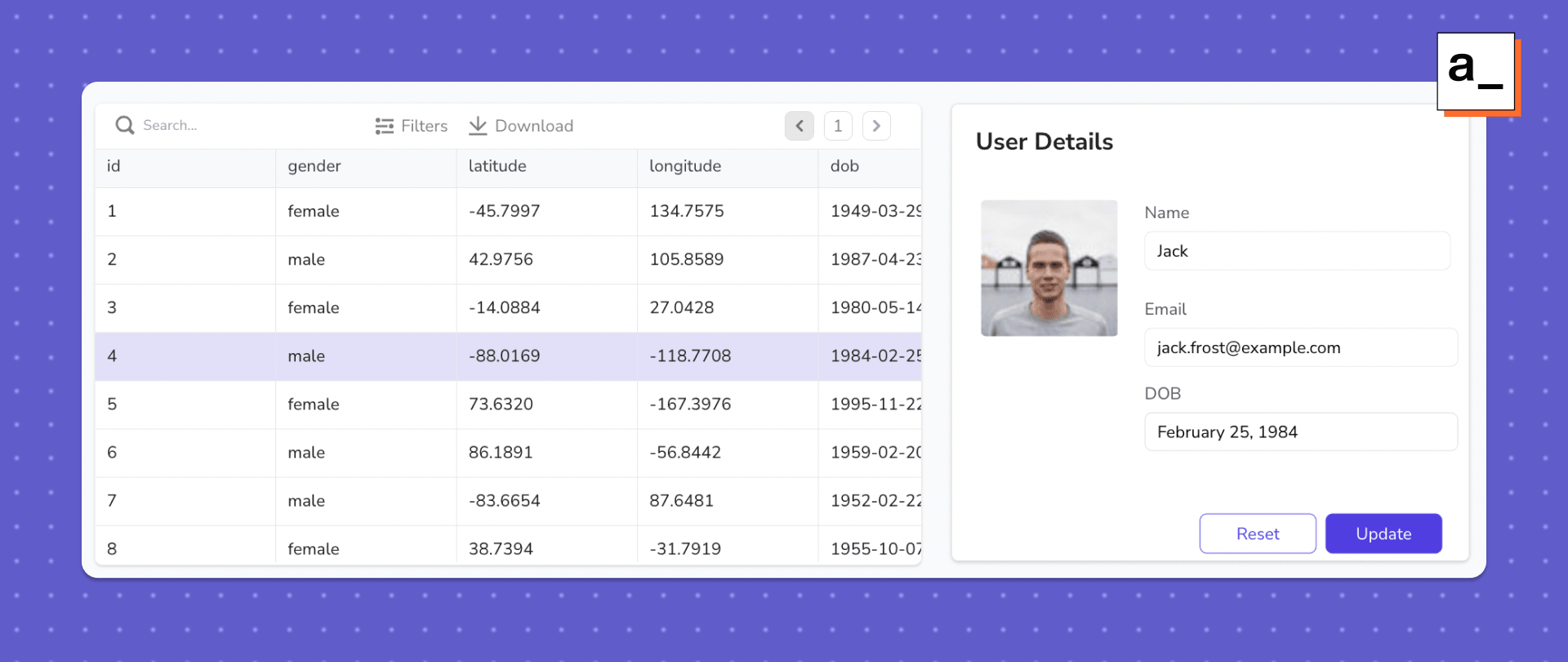This screenshot has height=662, width=1568.
Task: Select table row with id 2
Action: point(507,259)
